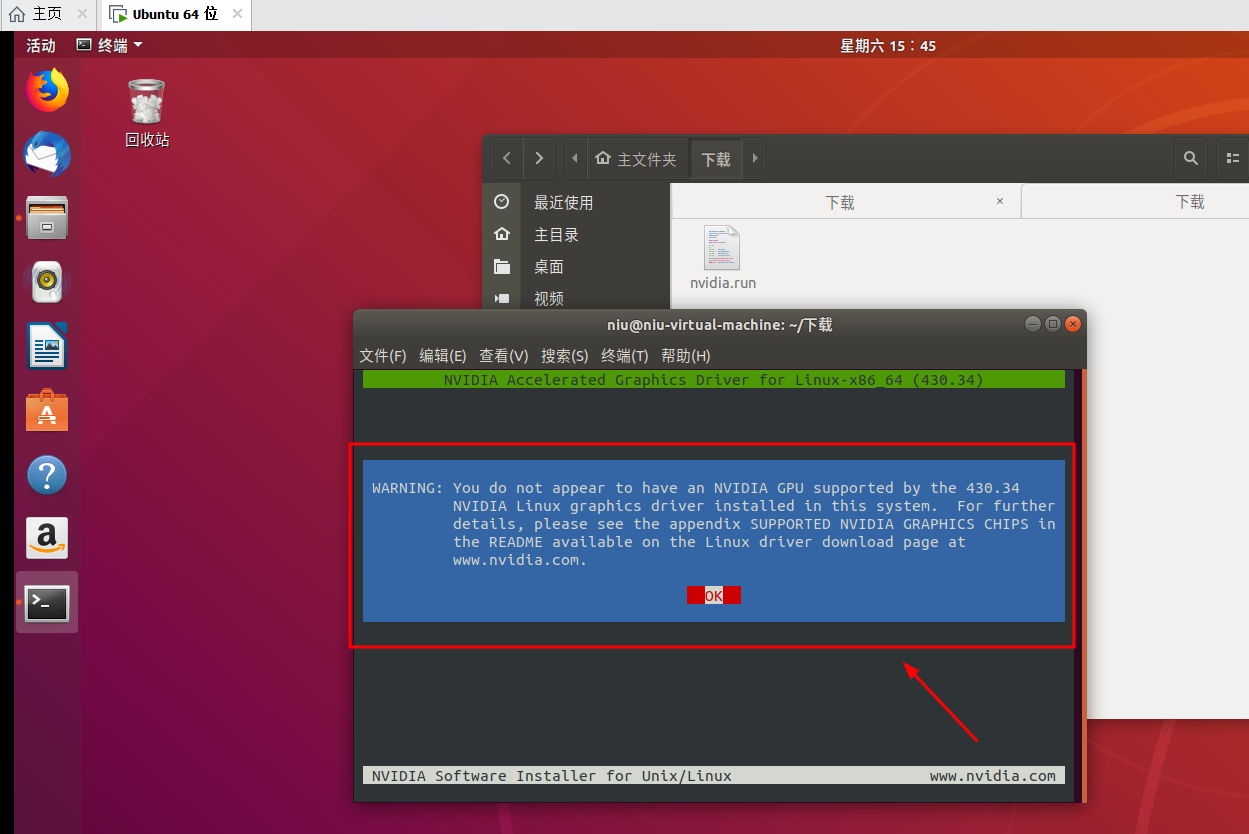Click the file manager search icon
Viewport: 1249px width, 834px height.
point(1190,158)
